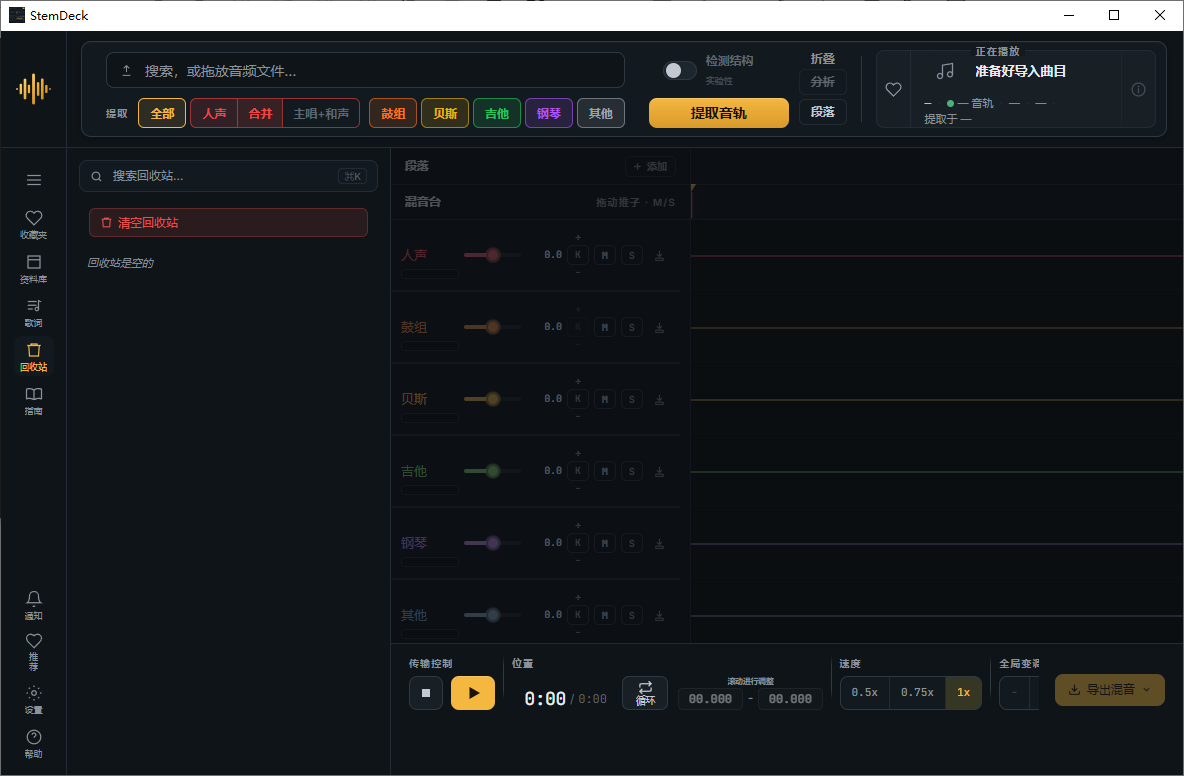The height and width of the screenshot is (776, 1184).
Task: Select 钢琴 extraction option
Action: tap(549, 113)
